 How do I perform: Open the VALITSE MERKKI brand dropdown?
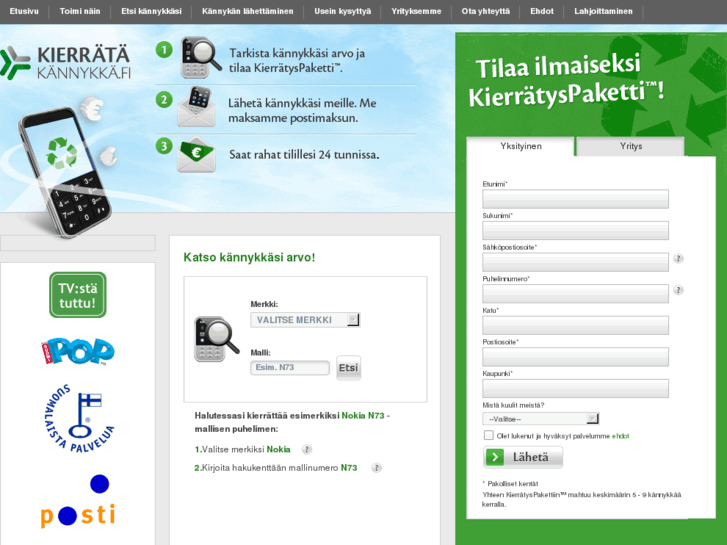point(305,320)
